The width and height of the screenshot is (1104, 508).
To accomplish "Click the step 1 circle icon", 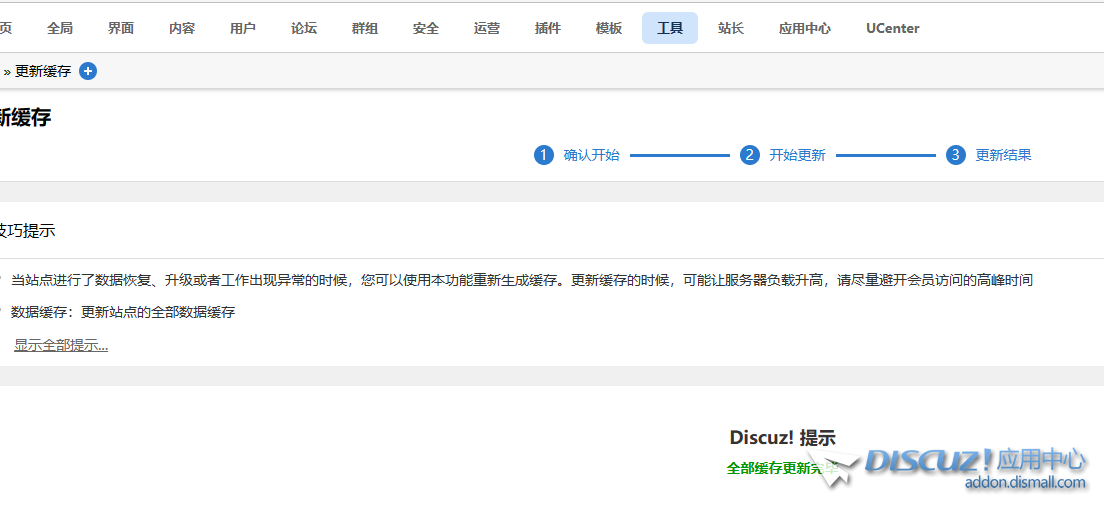I will point(543,155).
